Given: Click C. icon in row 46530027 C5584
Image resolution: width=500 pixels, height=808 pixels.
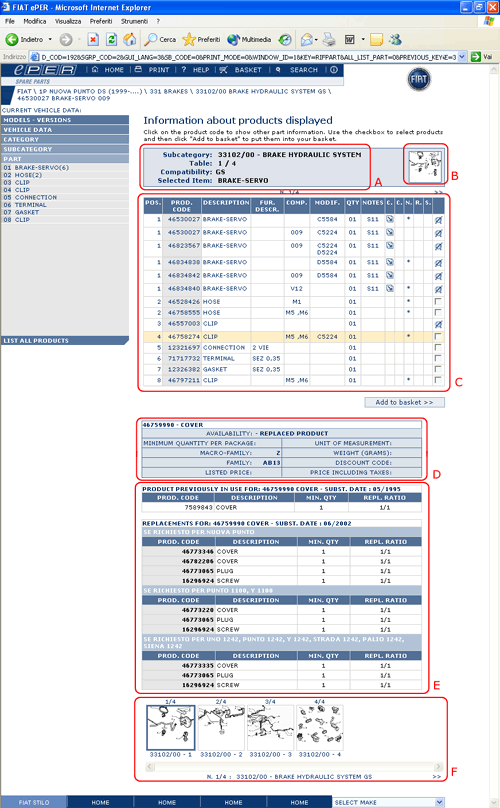Looking at the screenshot, I should [390, 219].
